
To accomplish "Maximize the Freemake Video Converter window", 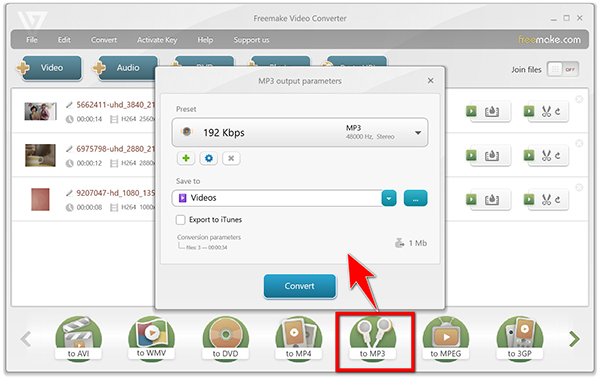I will pyautogui.click(x=567, y=18).
